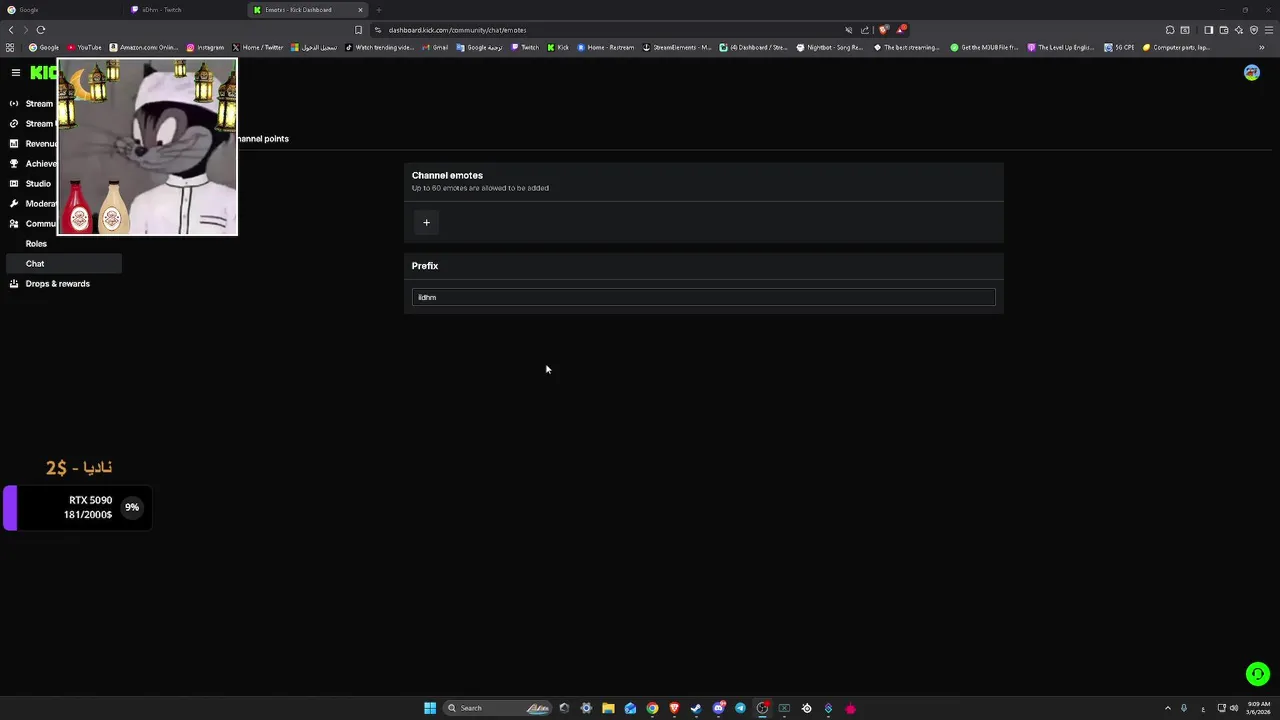Screen dimensions: 1280x720
Task: Open Steam from taskbar
Action: click(x=696, y=708)
